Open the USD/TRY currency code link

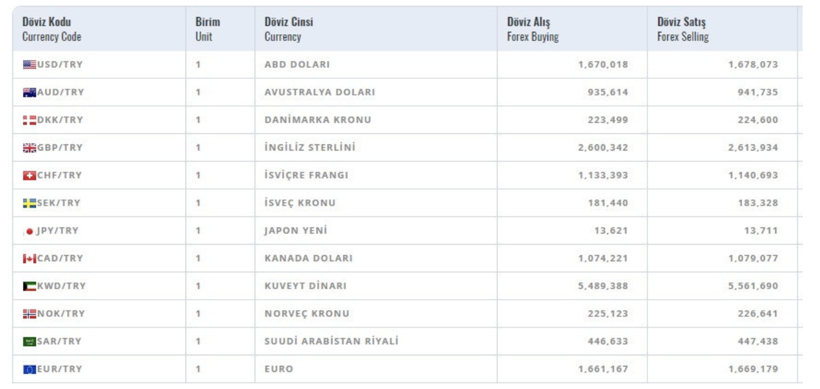click(60, 64)
